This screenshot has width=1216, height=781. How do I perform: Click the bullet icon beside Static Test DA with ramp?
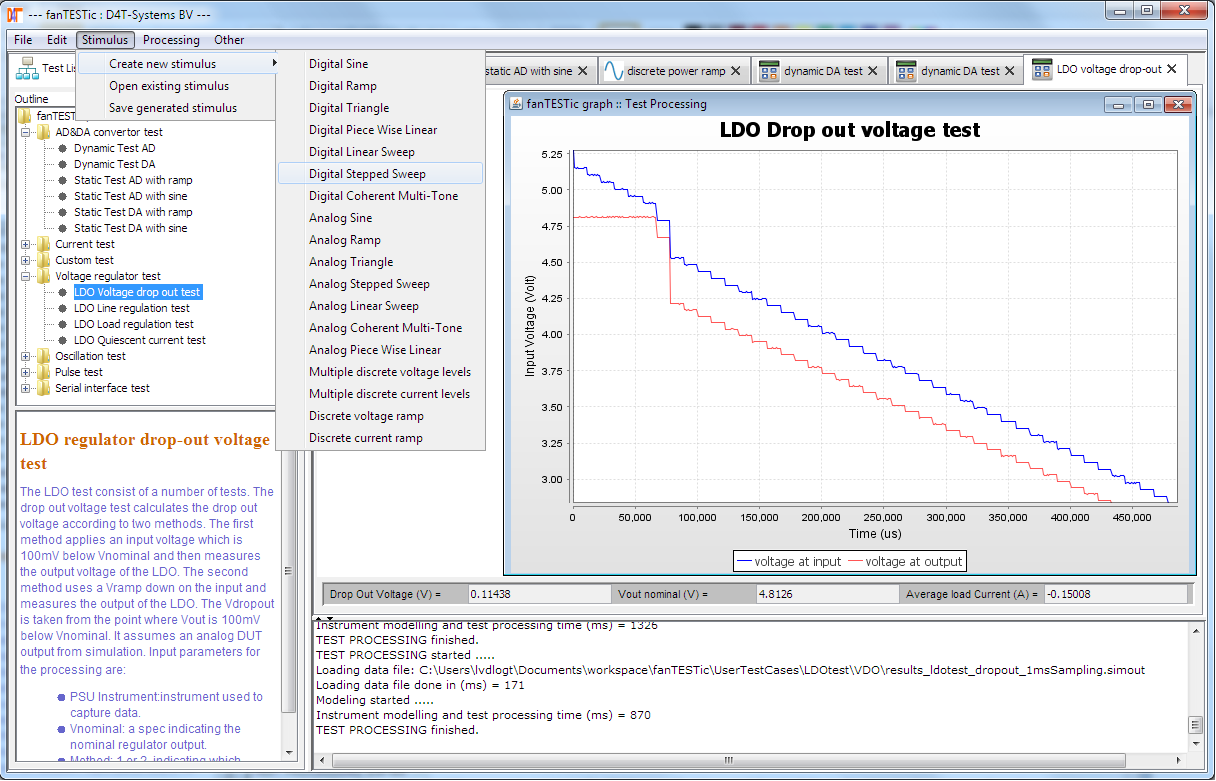click(62, 212)
